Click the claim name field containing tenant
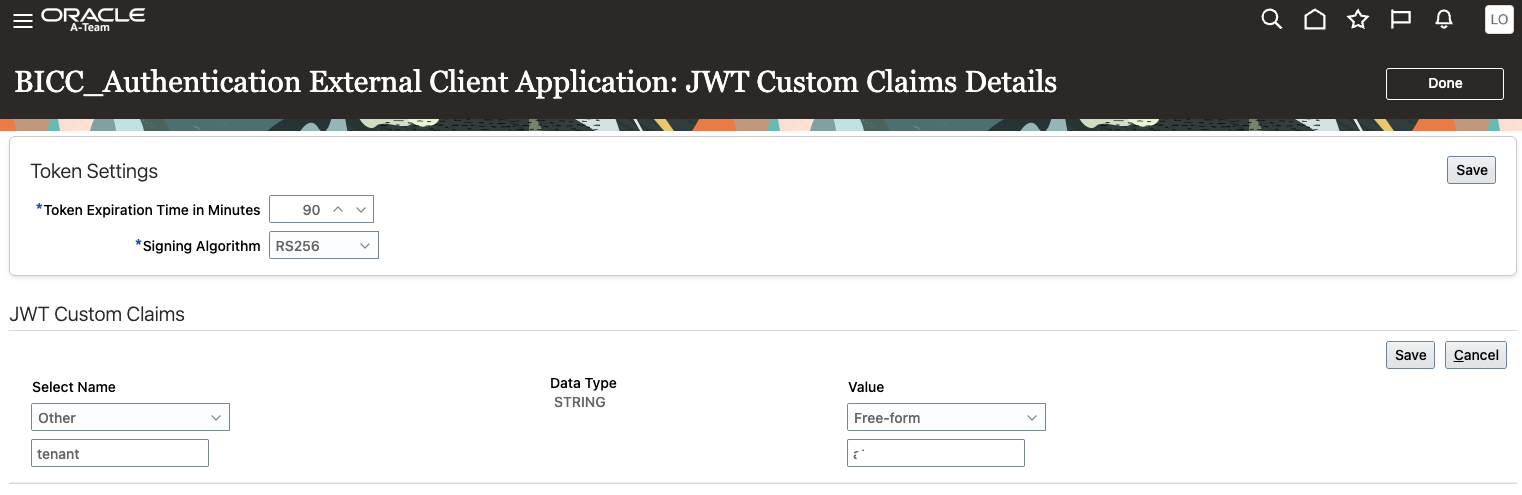This screenshot has height=495, width=1522. coord(120,453)
